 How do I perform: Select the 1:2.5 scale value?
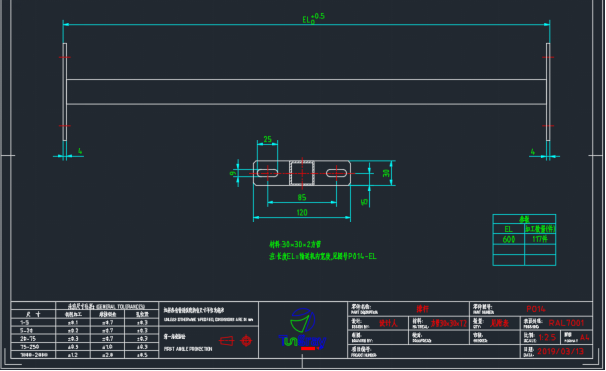[547, 337]
